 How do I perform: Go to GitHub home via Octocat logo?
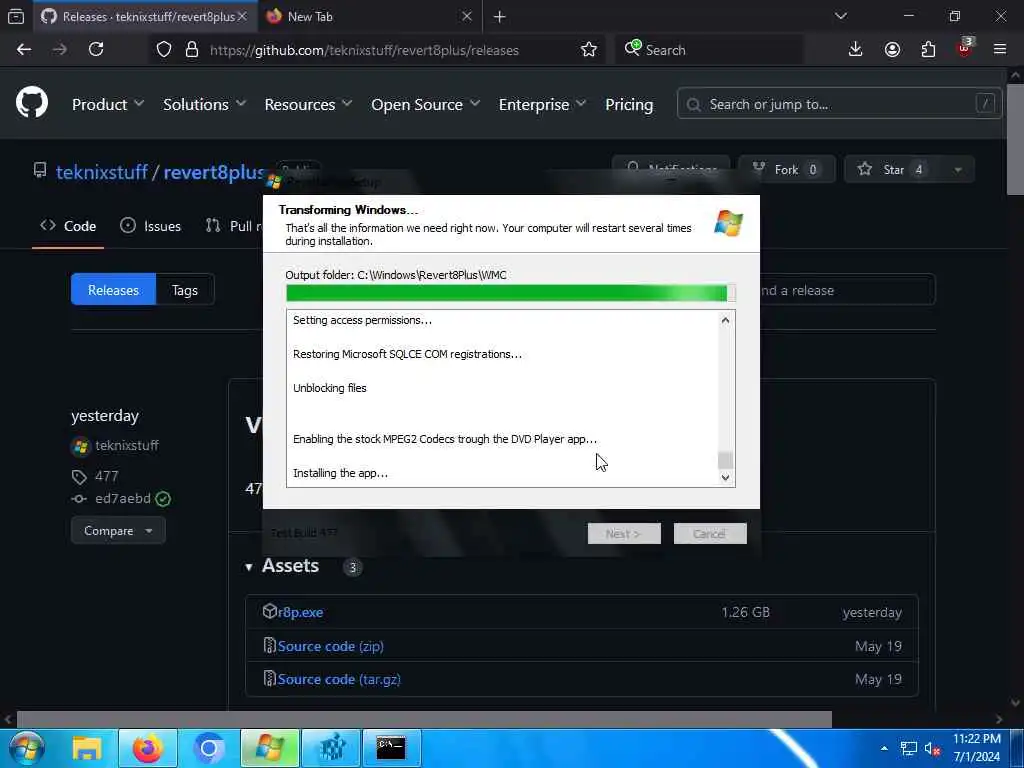tap(32, 103)
